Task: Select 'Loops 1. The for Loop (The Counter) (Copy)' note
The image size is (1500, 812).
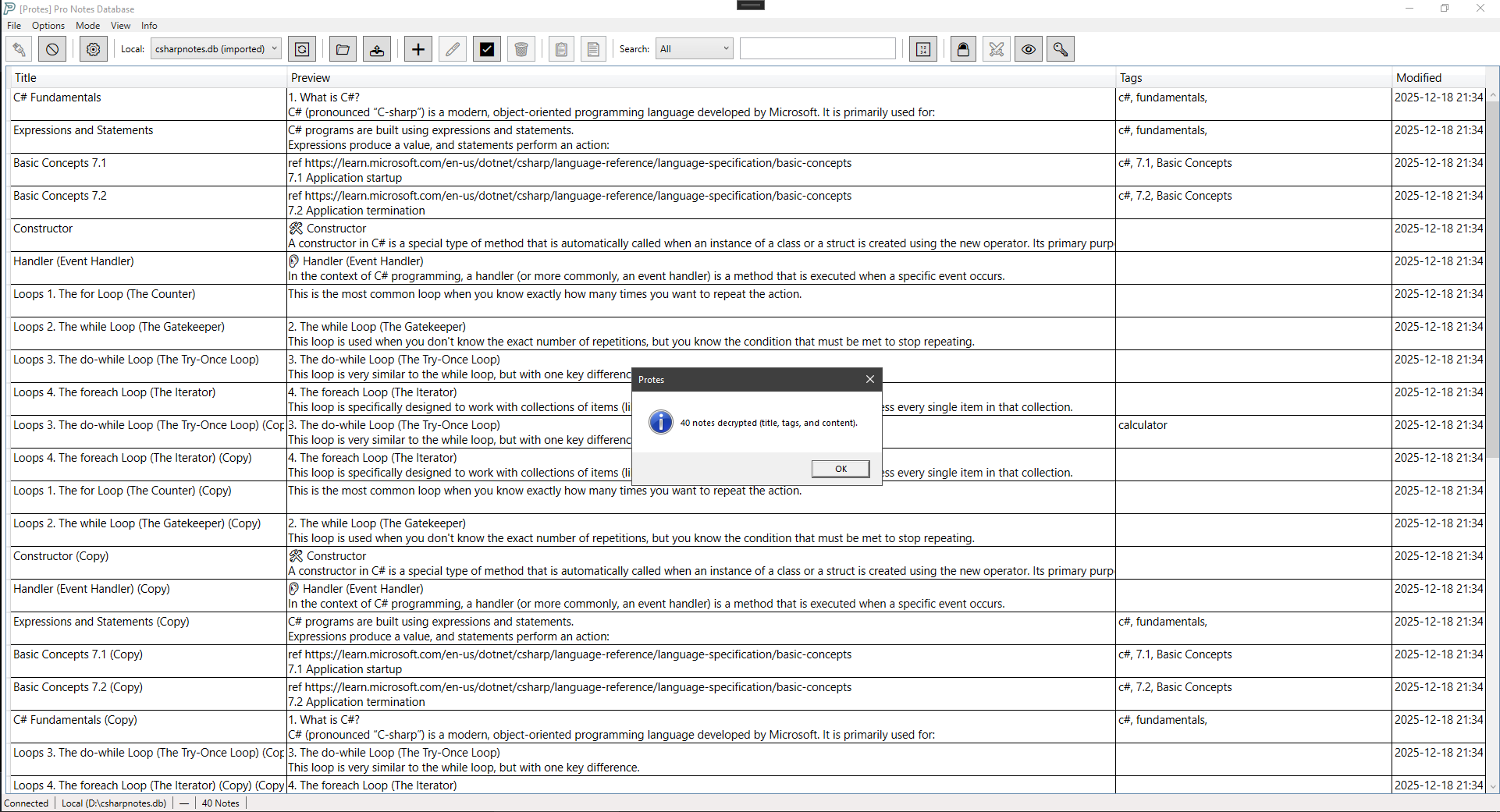Action: (x=122, y=491)
